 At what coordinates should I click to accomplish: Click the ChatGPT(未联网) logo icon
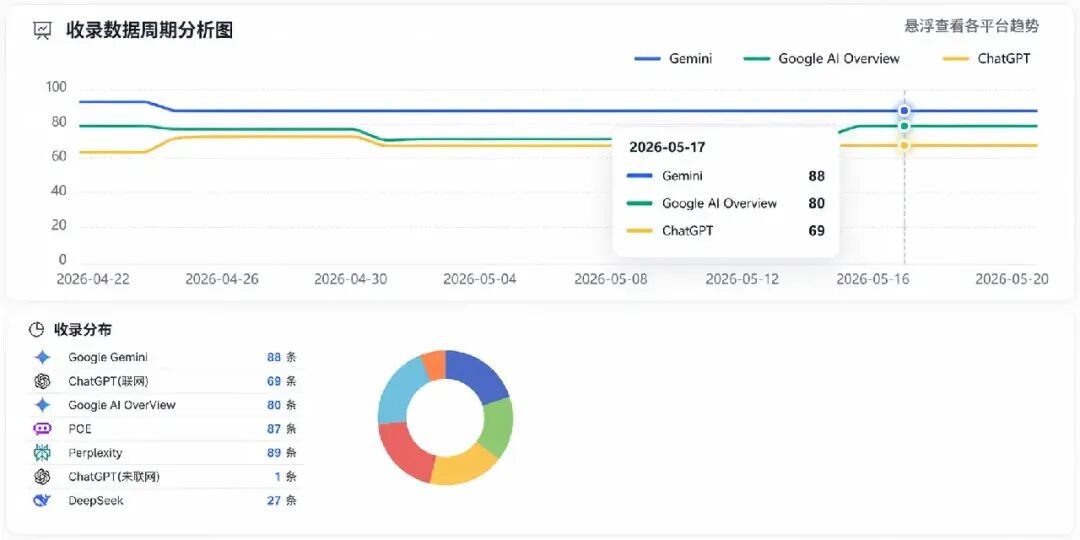42,476
